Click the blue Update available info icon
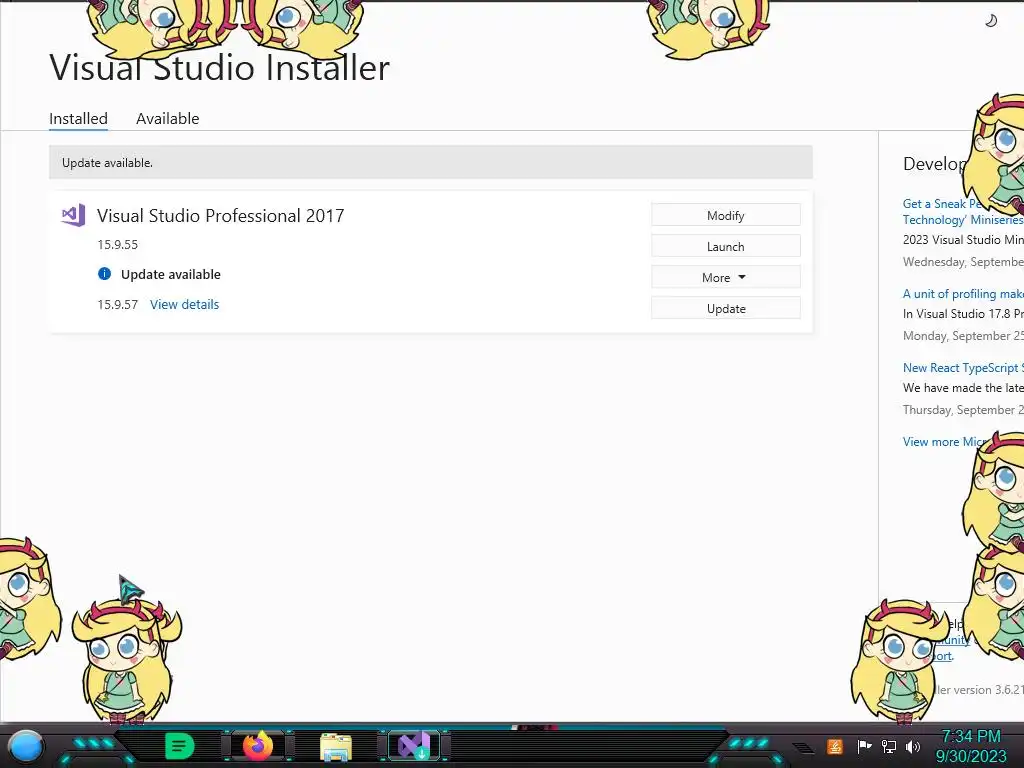1024x768 pixels. pyautogui.click(x=104, y=274)
